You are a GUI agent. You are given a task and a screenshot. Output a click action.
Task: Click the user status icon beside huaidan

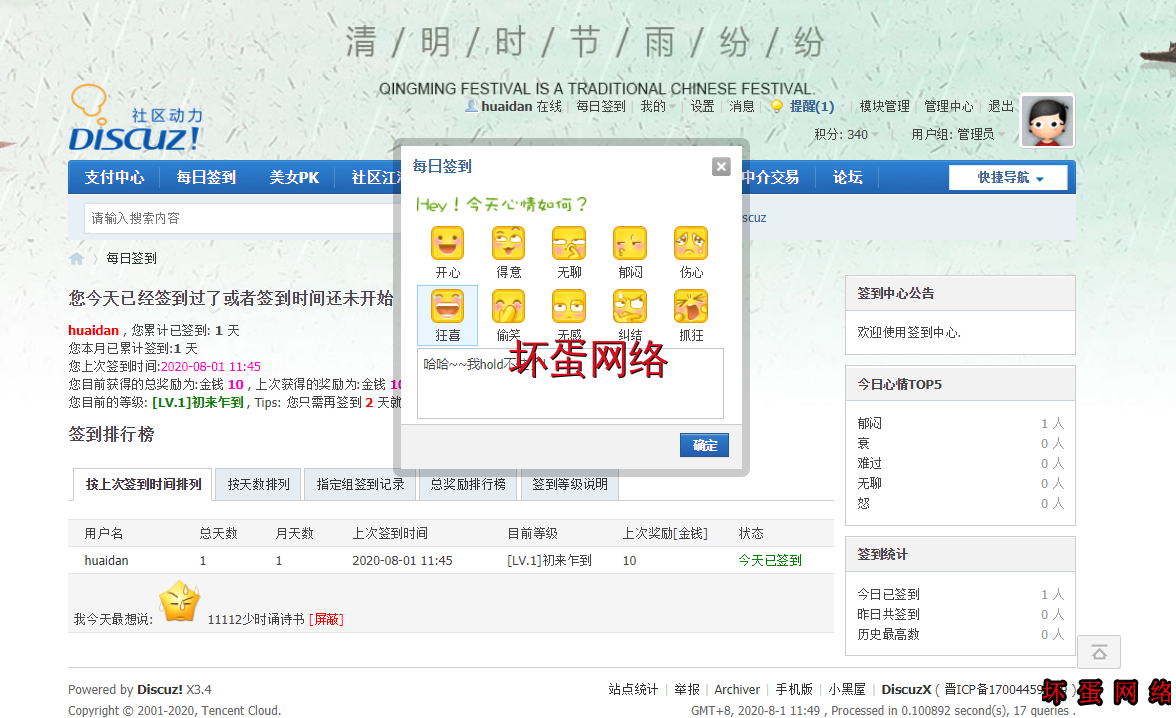click(471, 107)
